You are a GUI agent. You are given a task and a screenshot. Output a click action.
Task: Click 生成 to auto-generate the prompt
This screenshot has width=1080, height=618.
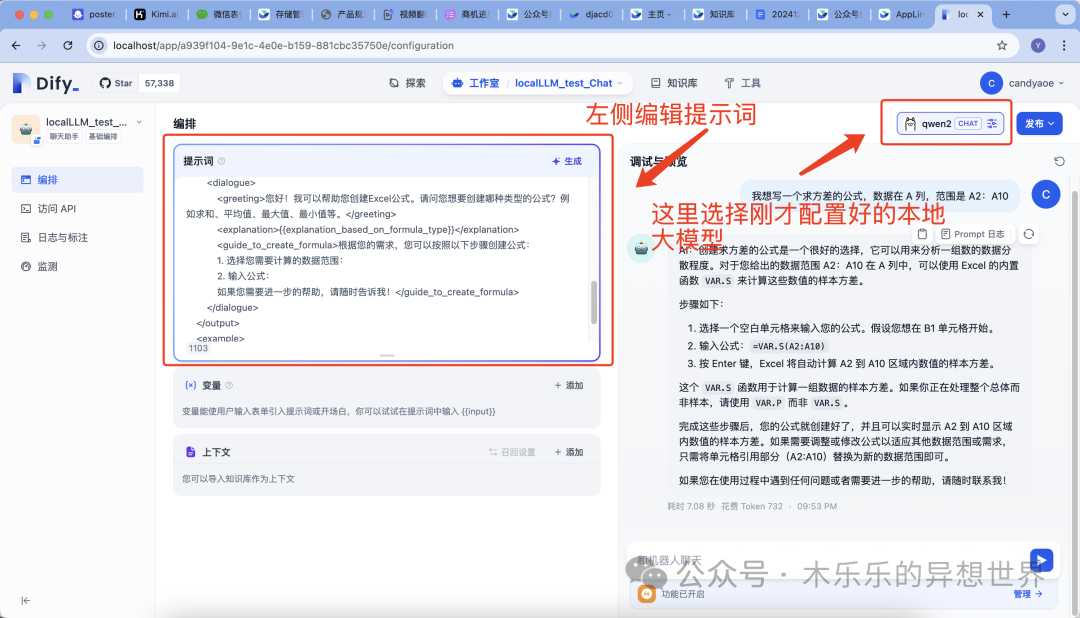coord(566,161)
